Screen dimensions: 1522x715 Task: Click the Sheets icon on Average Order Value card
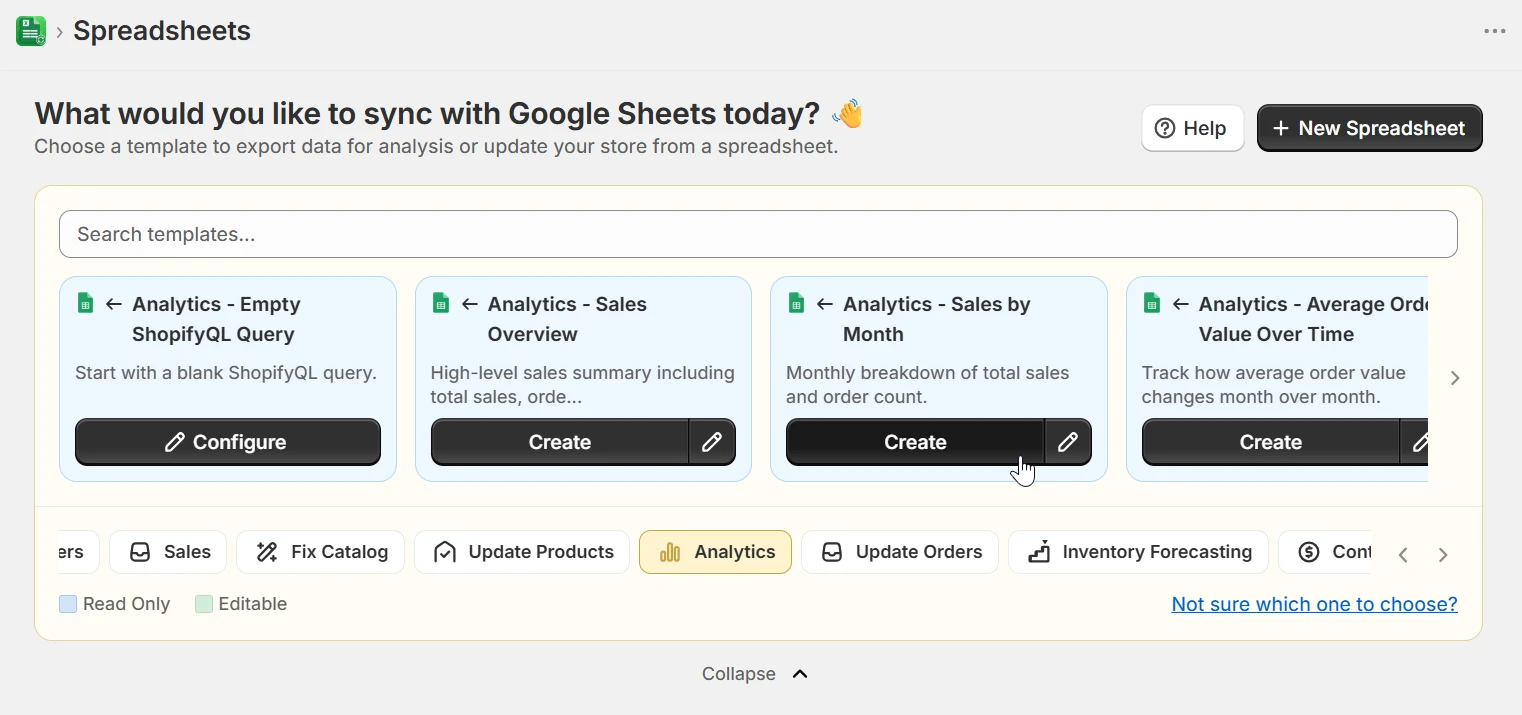(1152, 303)
